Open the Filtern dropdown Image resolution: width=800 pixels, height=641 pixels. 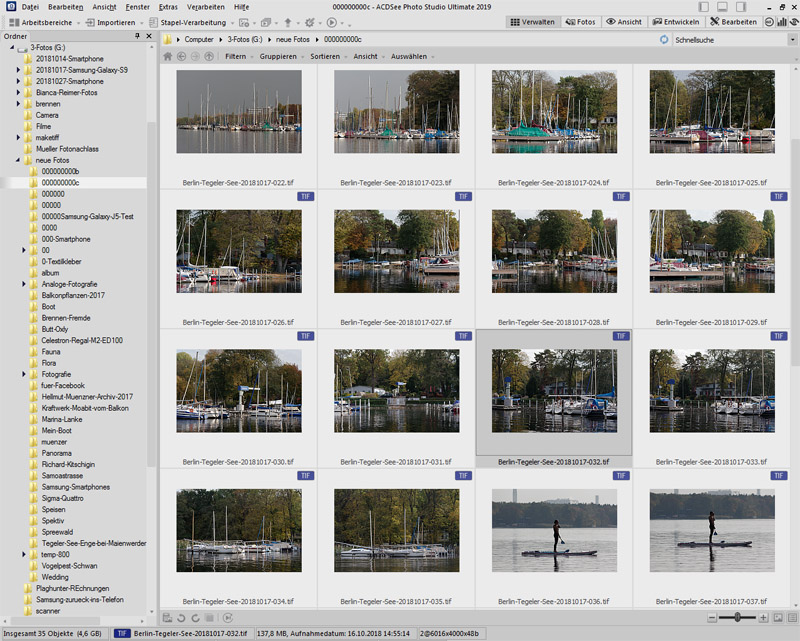tap(236, 57)
